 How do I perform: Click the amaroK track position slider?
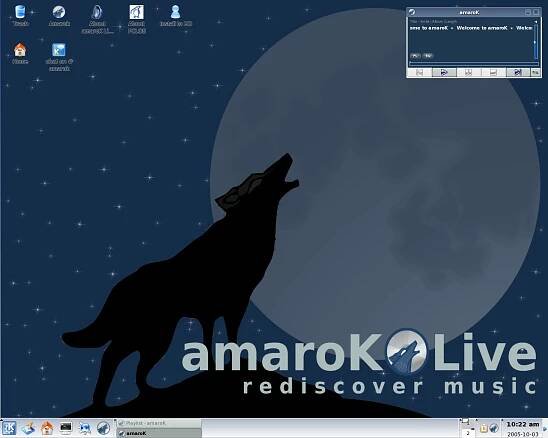click(474, 63)
